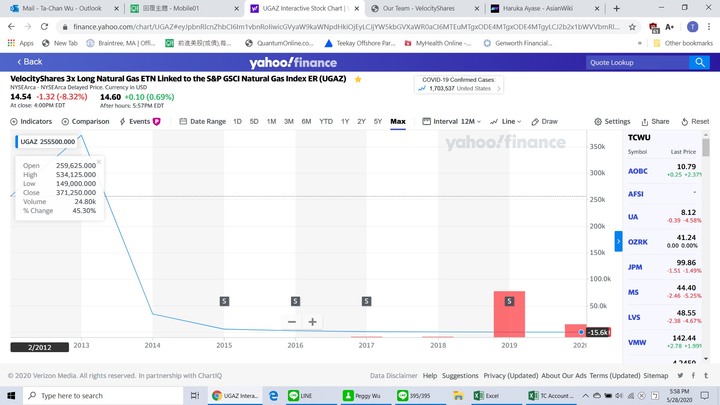Select the 2Y range
This screenshot has width=720, height=405.
coord(361,121)
